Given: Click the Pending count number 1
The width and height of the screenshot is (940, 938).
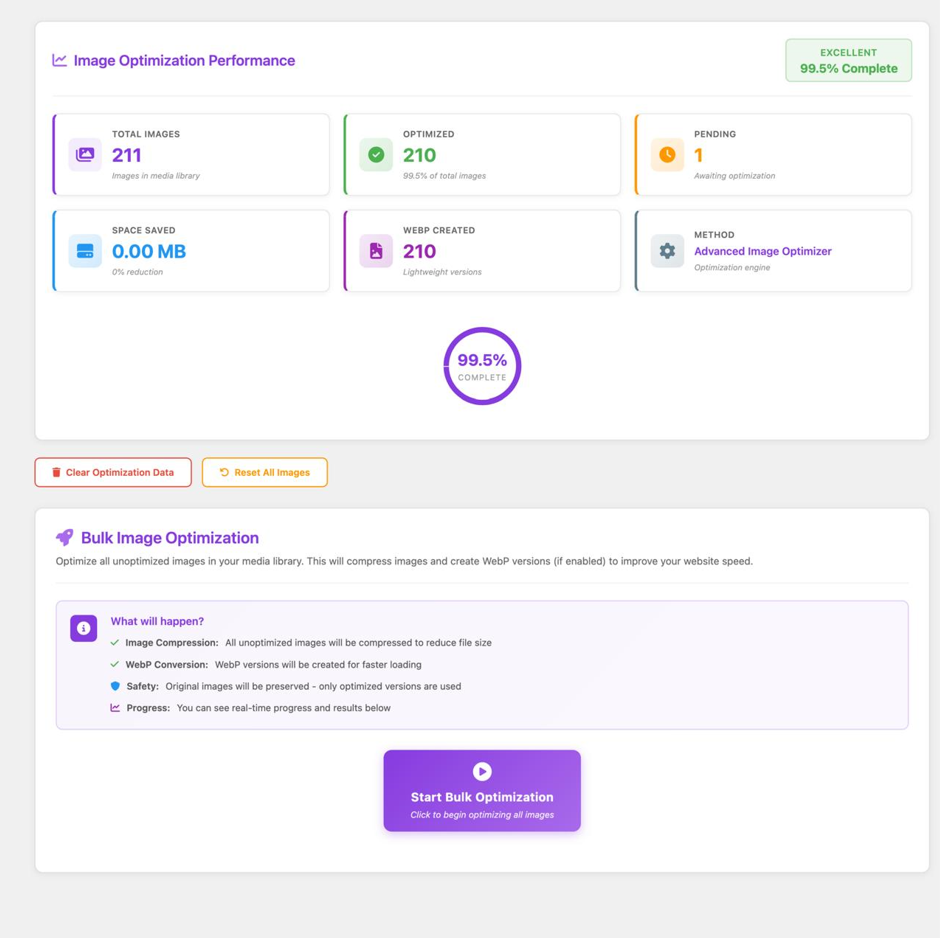Looking at the screenshot, I should pyautogui.click(x=698, y=155).
